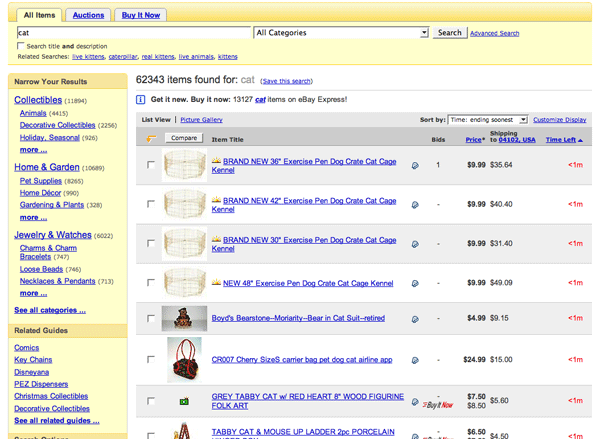600x439 pixels.
Task: Click related search caterpillar
Action: click(x=123, y=57)
